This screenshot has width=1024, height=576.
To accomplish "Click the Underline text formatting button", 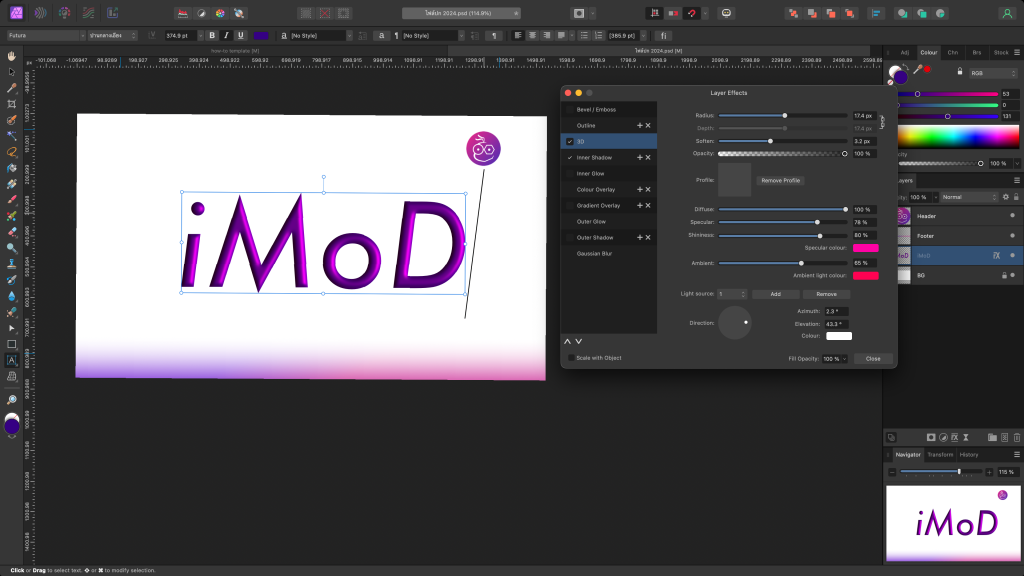I will (x=240, y=35).
